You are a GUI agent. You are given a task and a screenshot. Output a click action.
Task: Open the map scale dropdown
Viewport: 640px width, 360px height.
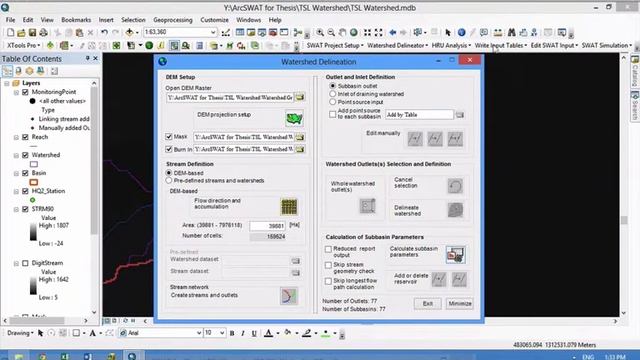[213, 32]
